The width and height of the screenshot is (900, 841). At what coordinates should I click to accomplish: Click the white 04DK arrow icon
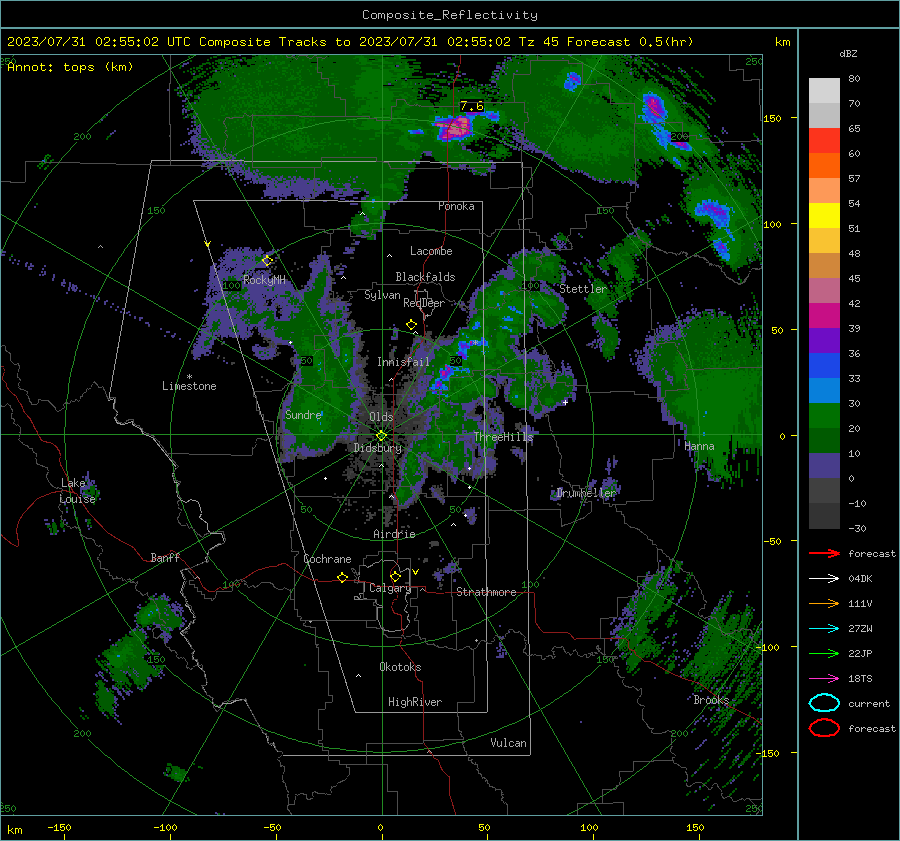[x=824, y=579]
